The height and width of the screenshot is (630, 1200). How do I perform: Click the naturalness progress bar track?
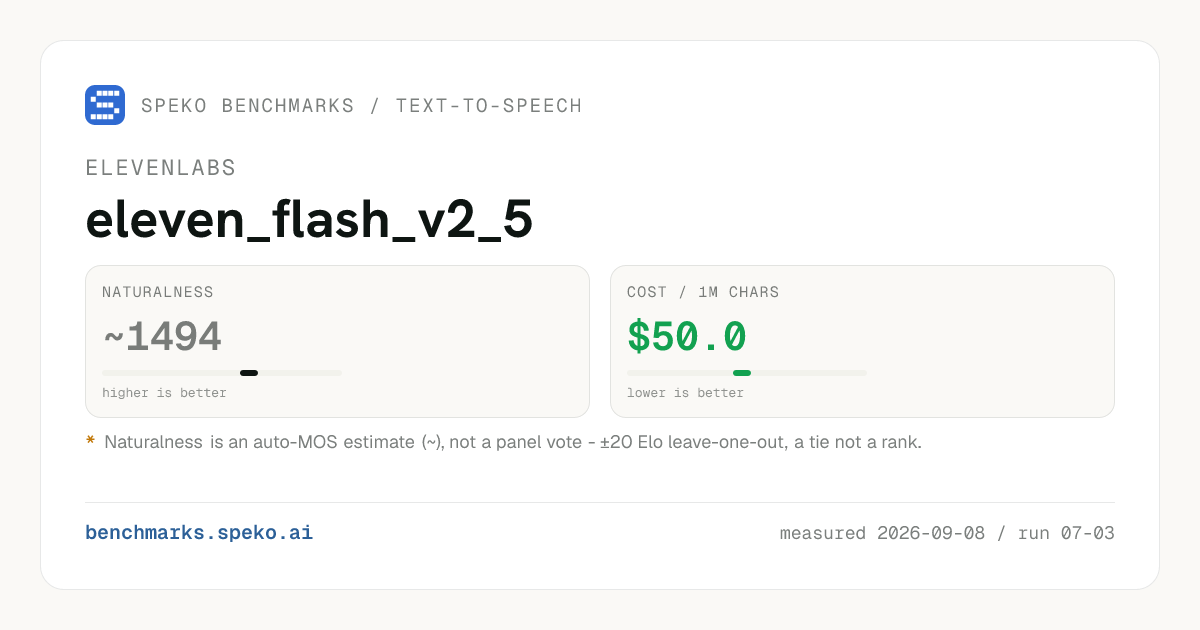tap(222, 373)
